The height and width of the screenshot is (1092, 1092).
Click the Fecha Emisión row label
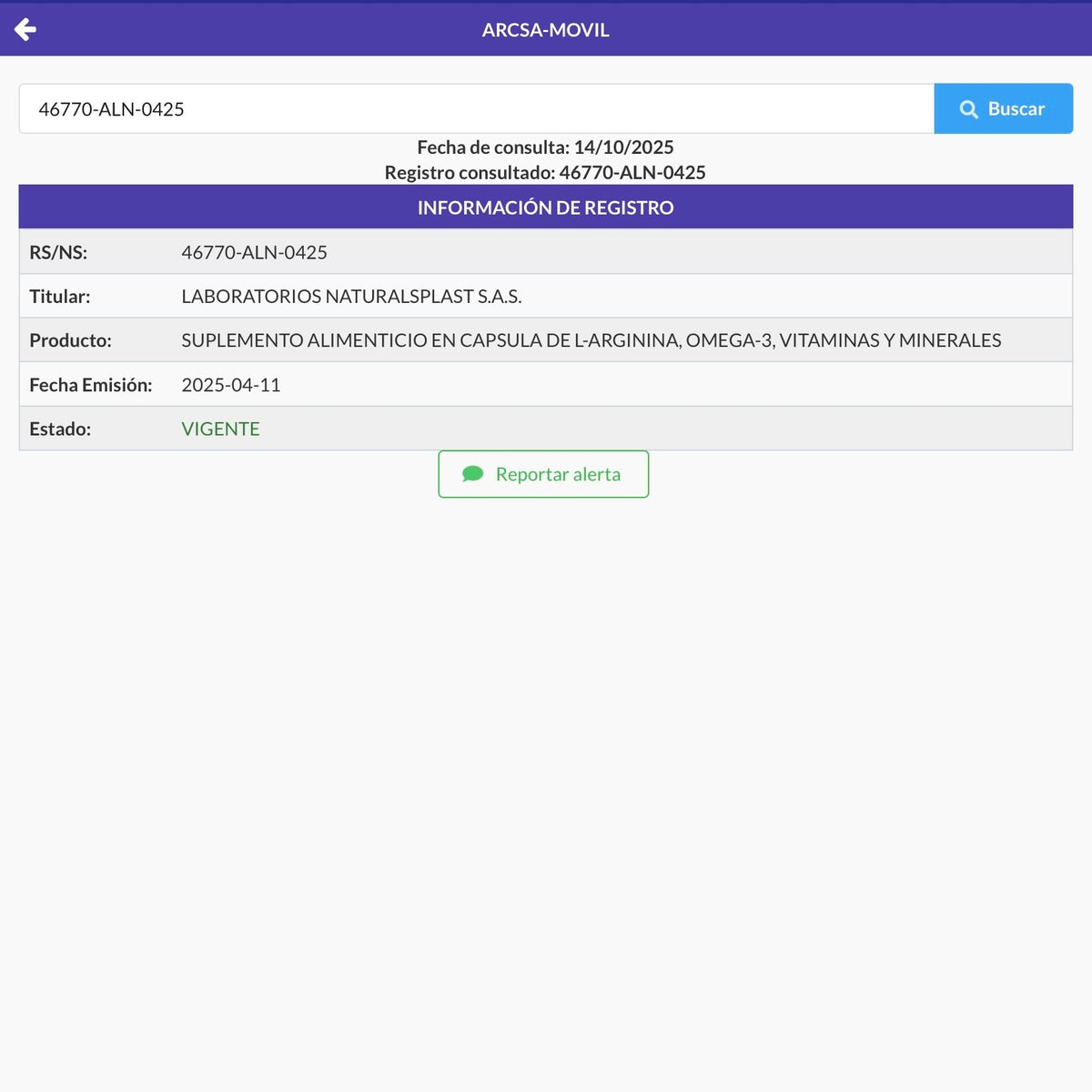click(90, 385)
